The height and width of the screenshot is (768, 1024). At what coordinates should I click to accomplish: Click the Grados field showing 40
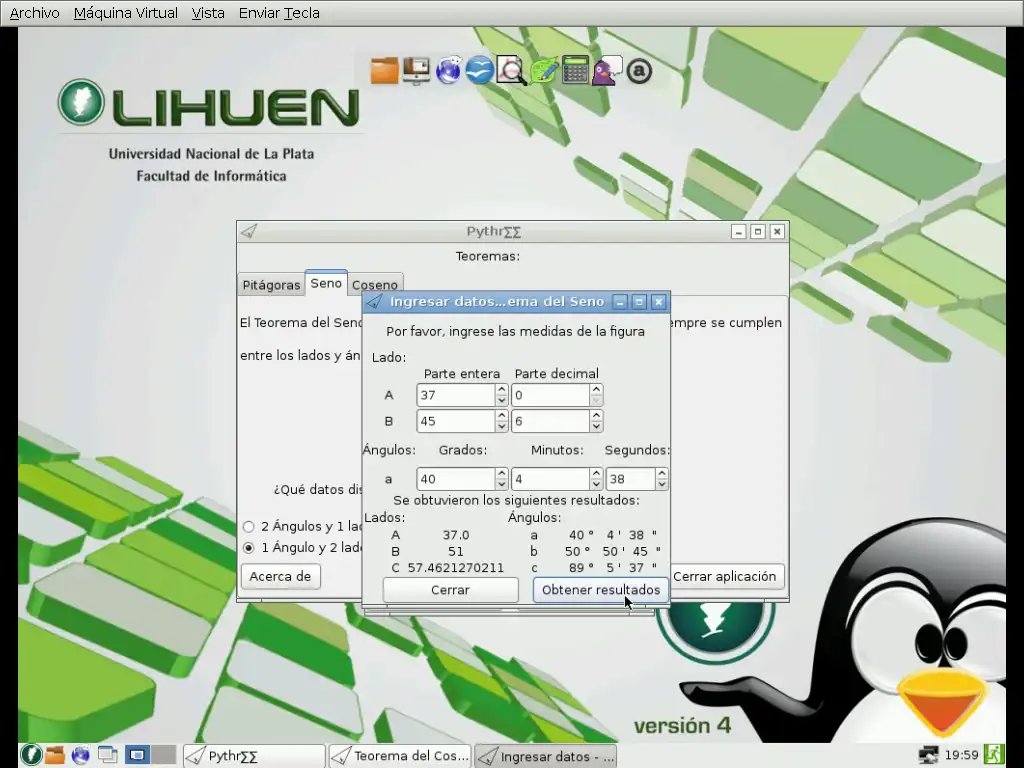456,479
